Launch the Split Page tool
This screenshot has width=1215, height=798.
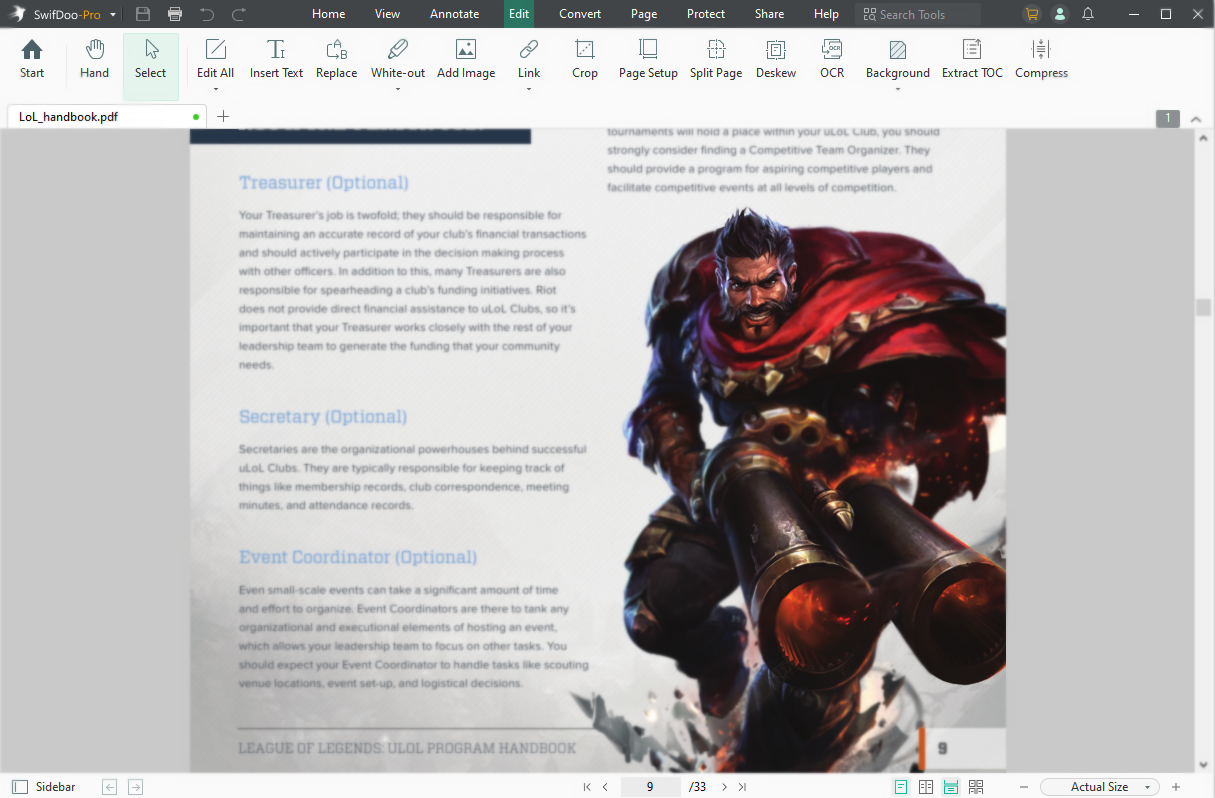click(716, 59)
